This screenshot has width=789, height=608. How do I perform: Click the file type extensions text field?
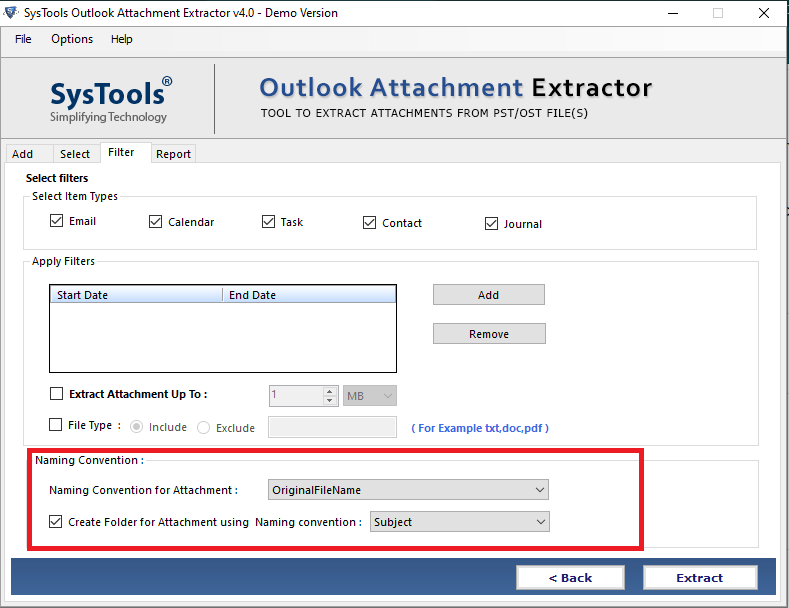[x=332, y=427]
